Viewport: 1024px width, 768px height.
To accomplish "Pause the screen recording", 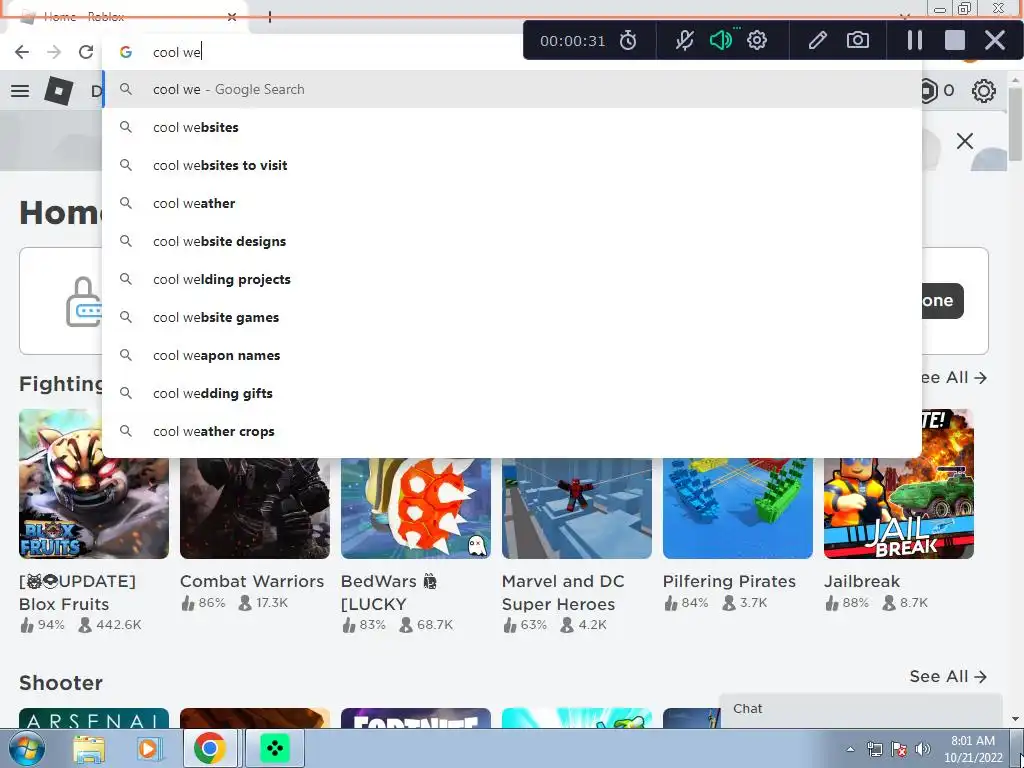I will coord(915,40).
